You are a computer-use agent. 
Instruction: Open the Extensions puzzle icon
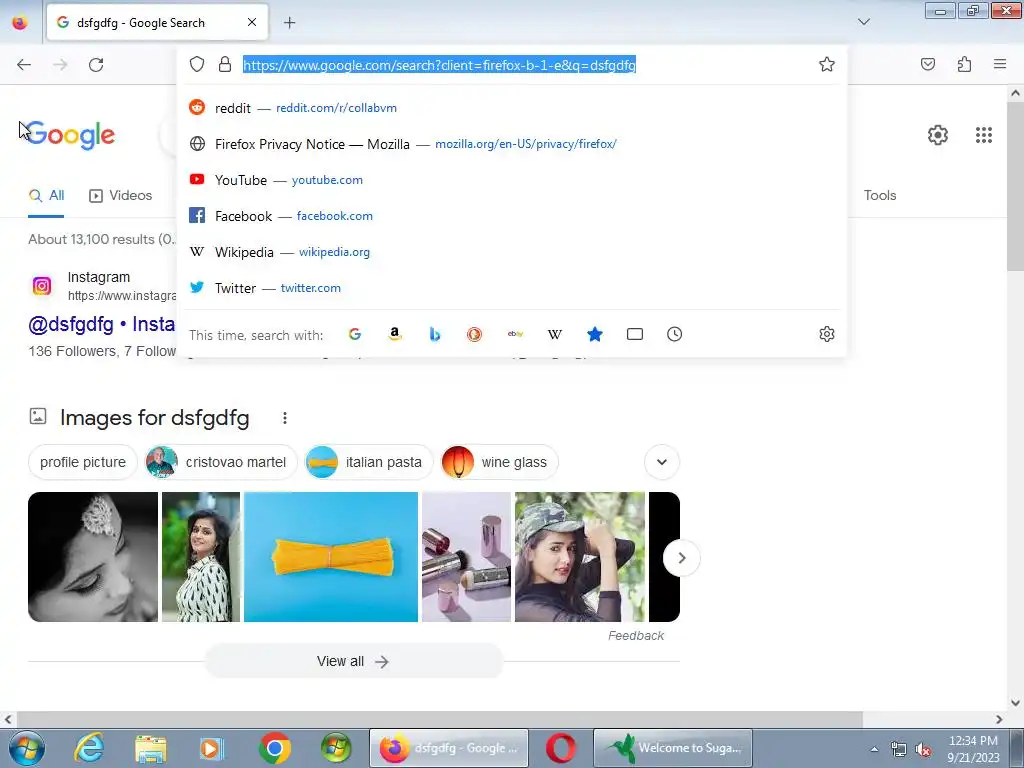coord(964,64)
